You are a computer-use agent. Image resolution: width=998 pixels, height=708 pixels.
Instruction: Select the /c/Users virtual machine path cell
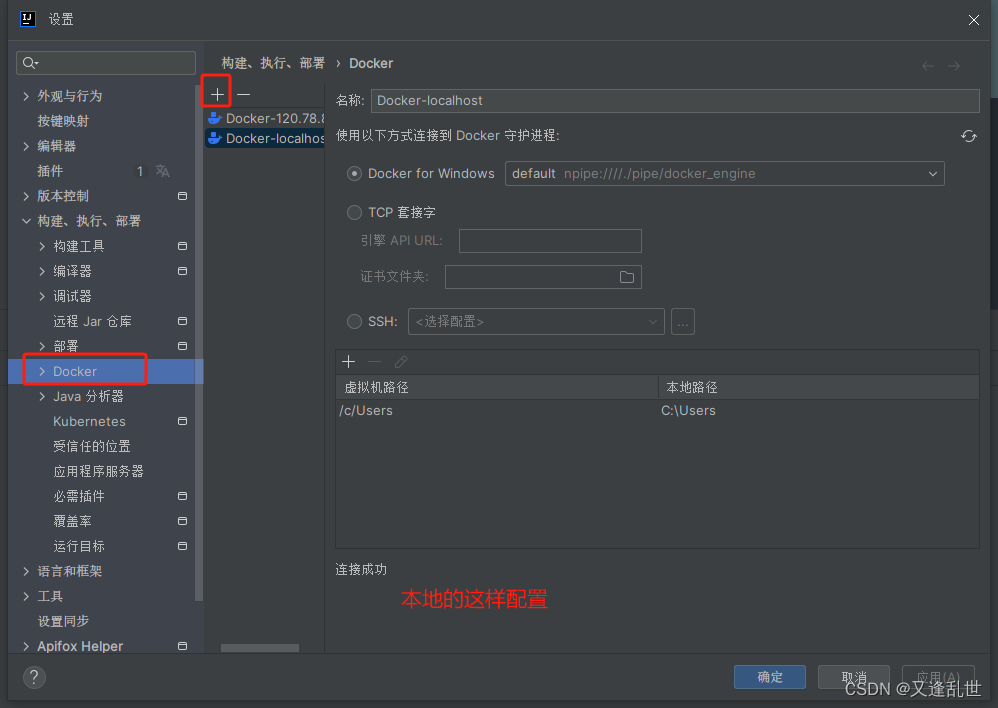pos(496,411)
